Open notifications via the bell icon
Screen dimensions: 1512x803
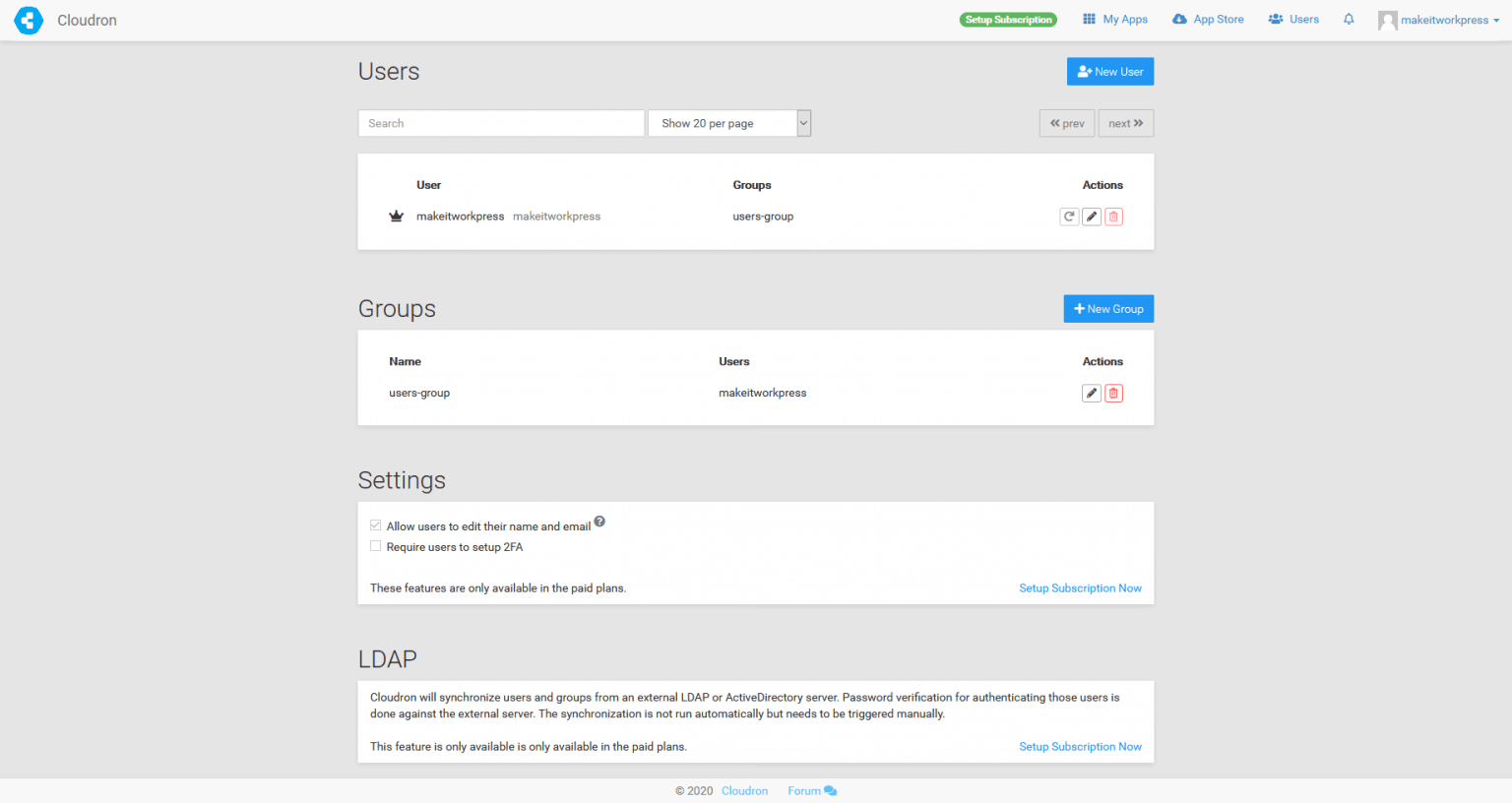tap(1348, 19)
